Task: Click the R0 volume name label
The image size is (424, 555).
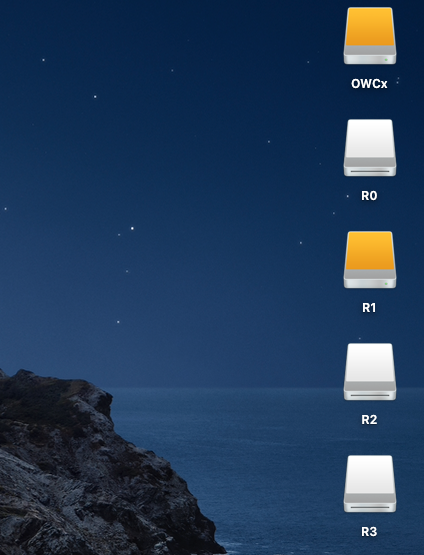Action: (369, 196)
